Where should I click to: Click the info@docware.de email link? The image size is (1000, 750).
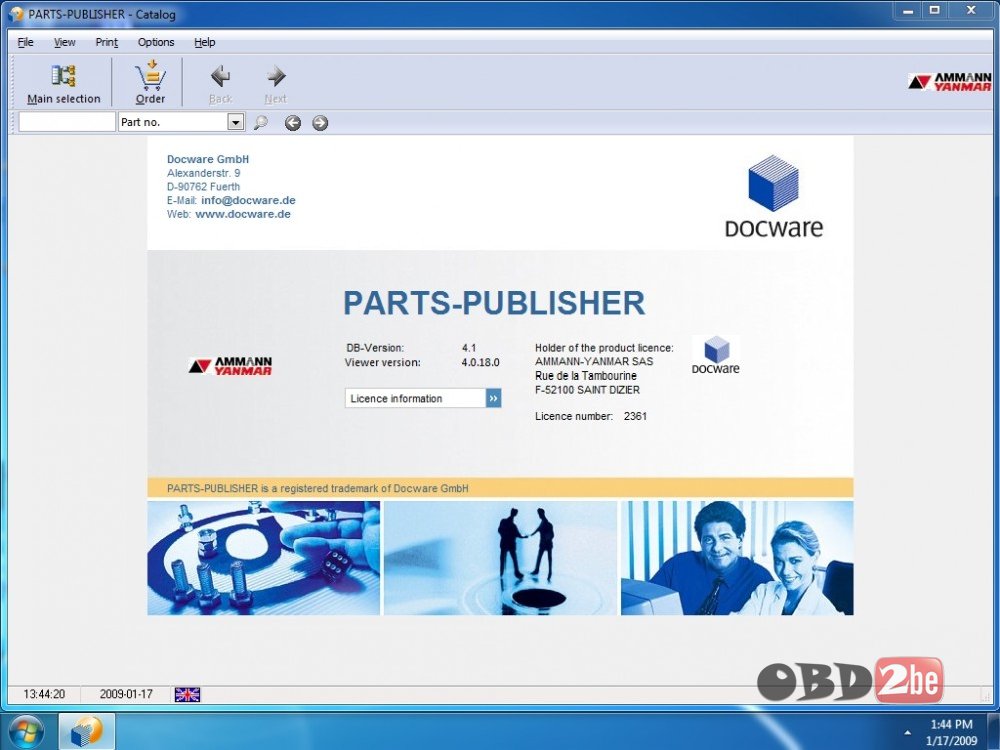coord(248,200)
